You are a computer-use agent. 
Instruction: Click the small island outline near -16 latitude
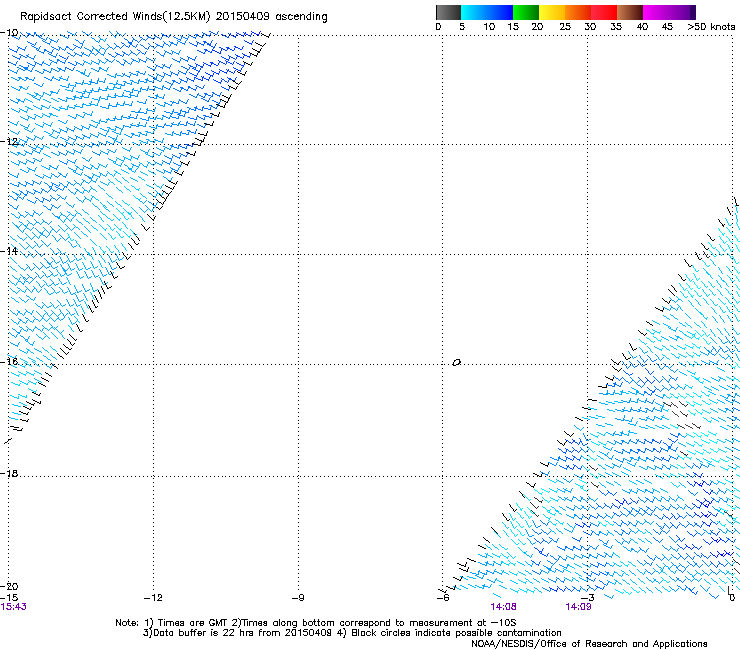click(456, 362)
